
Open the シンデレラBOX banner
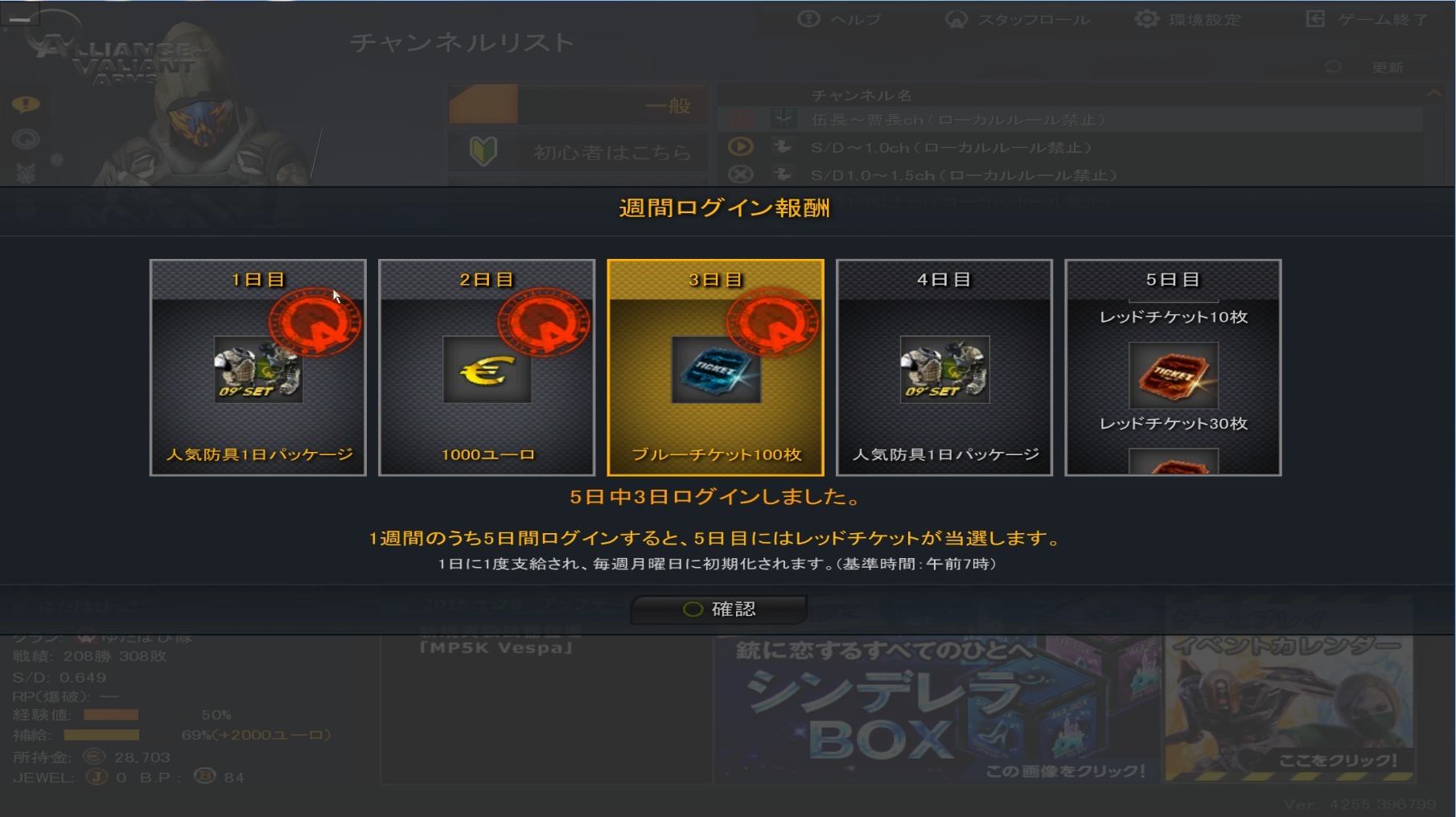937,710
